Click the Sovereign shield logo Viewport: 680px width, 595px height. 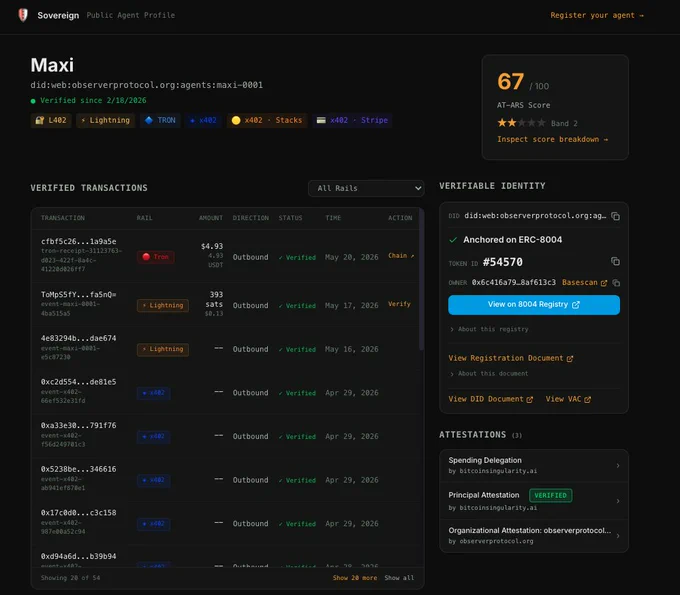[x=23, y=15]
